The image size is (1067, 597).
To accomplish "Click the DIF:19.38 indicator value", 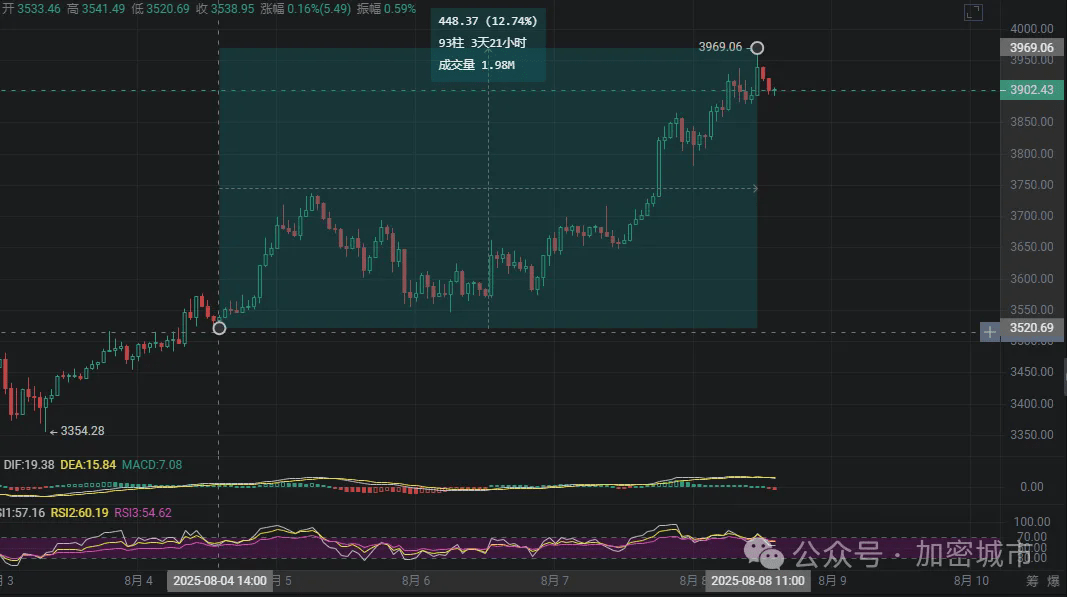I will [x=29, y=465].
